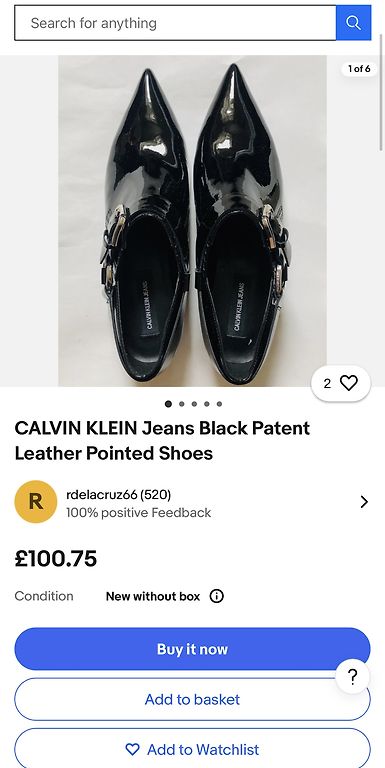Open the condition info circle icon
Viewport: 385px width, 768px height.
point(217,596)
